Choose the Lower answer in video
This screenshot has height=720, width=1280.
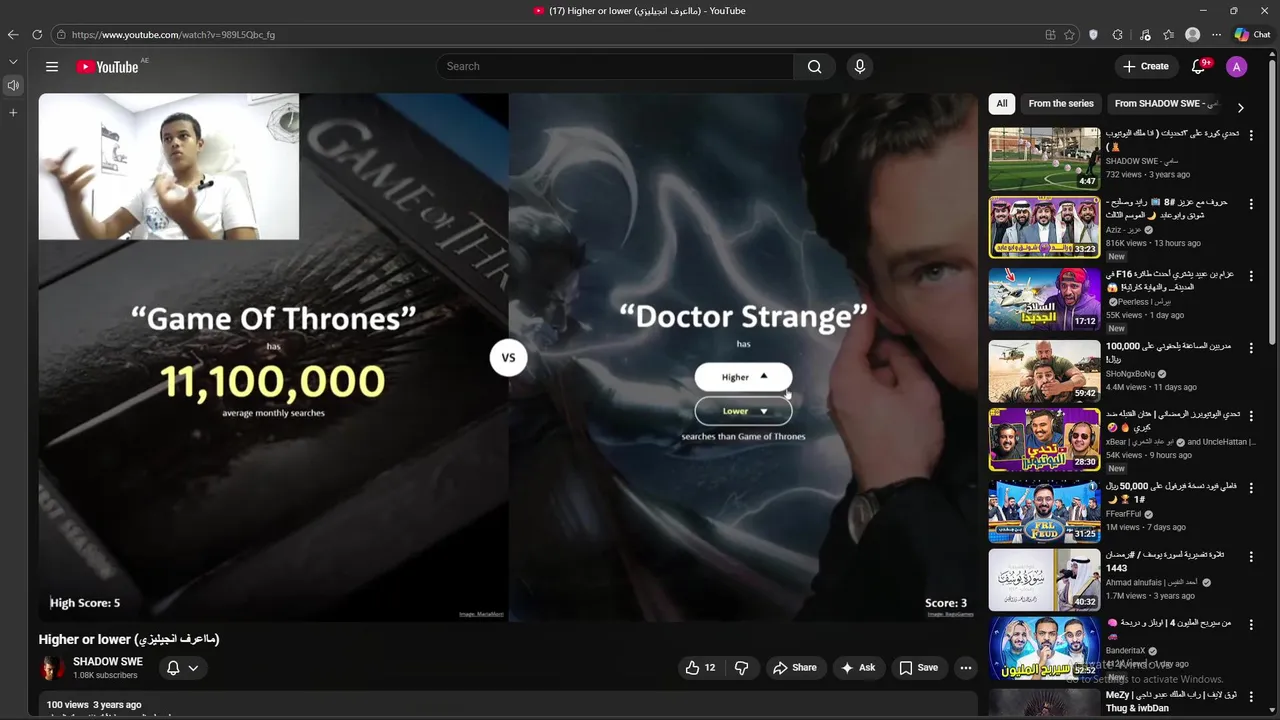(x=743, y=411)
